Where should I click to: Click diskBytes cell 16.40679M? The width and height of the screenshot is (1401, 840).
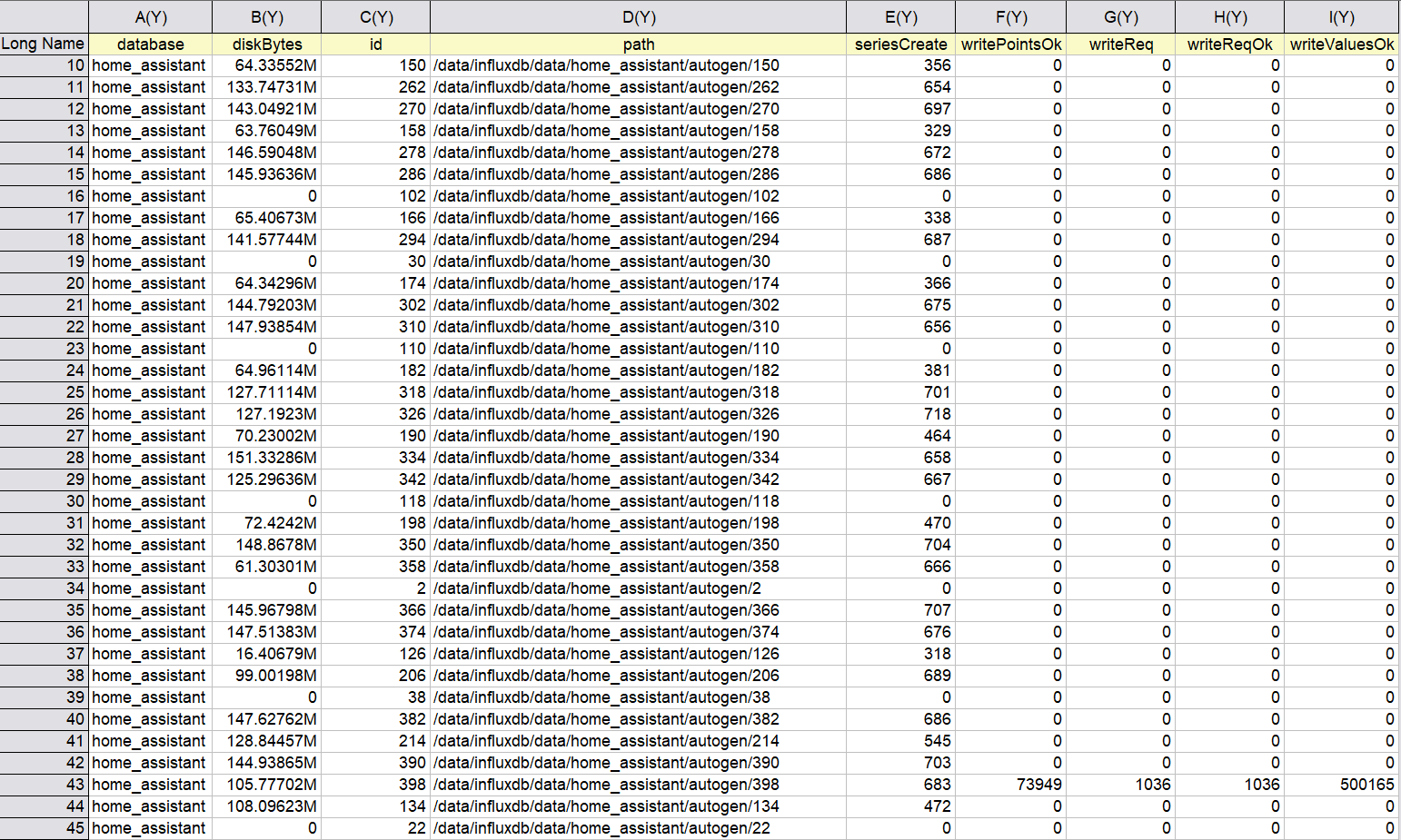point(266,654)
